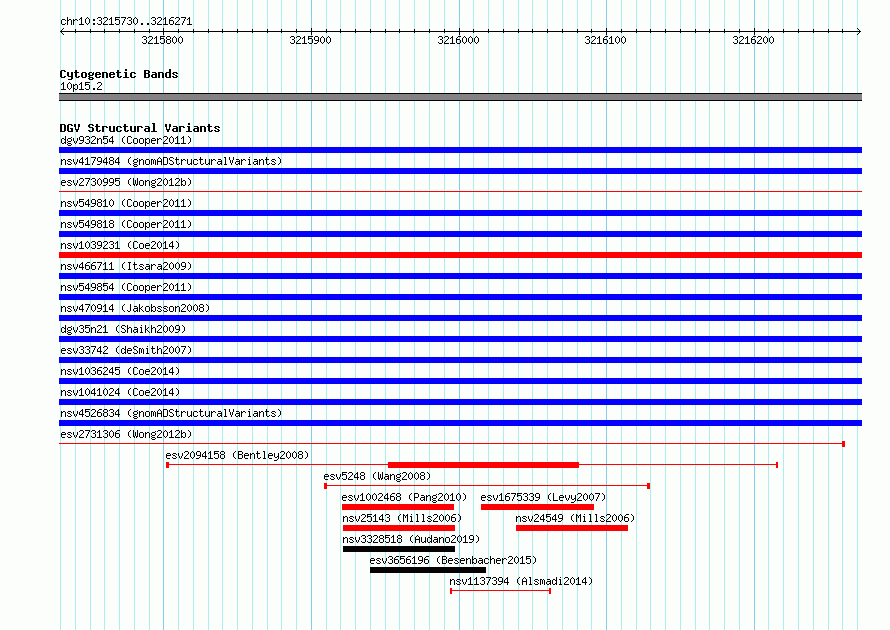Screen dimensions: 890x630
Task: Click nsv3328518 (Audano2019) label
Action: (x=411, y=539)
